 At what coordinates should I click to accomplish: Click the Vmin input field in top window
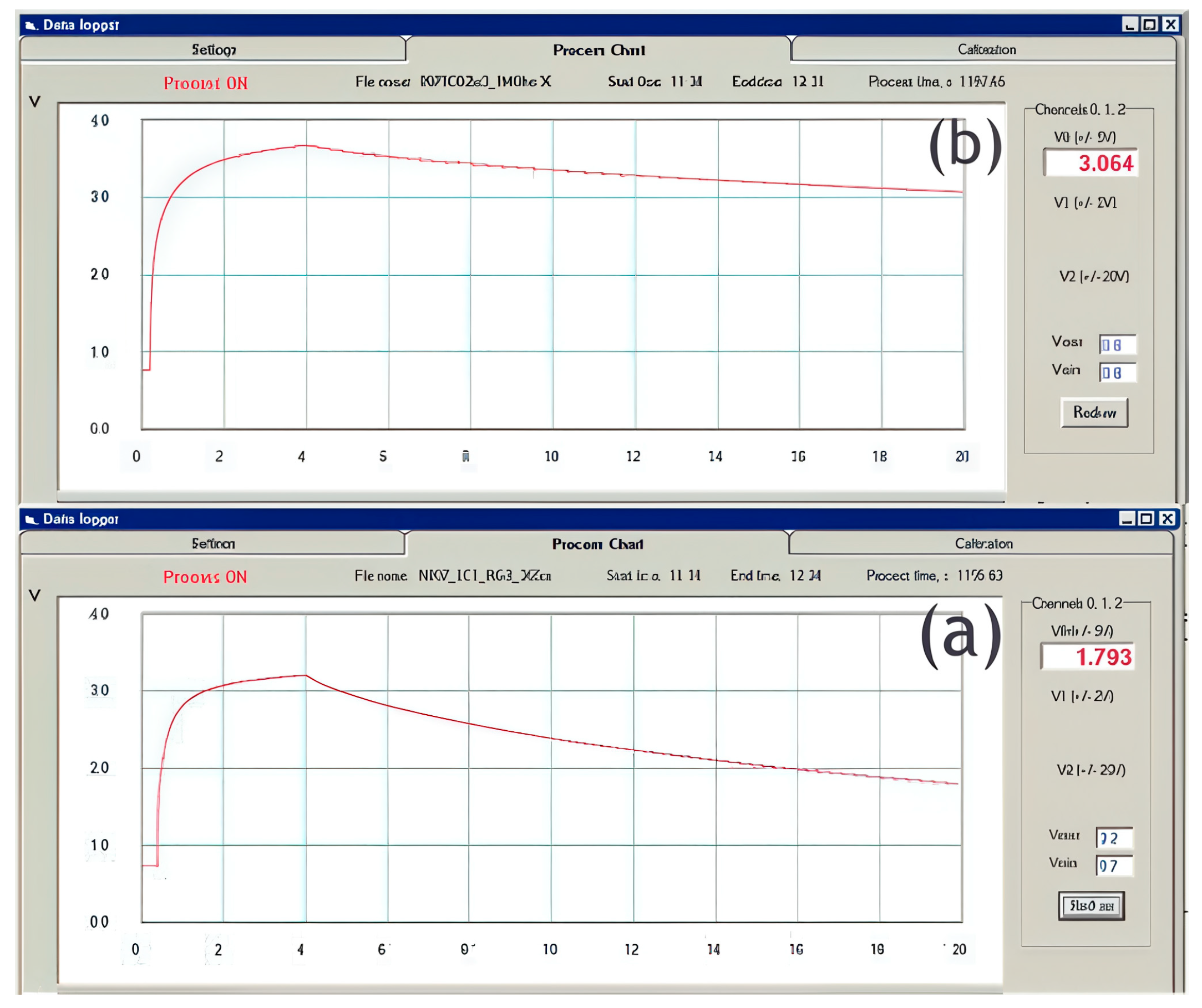[1117, 373]
